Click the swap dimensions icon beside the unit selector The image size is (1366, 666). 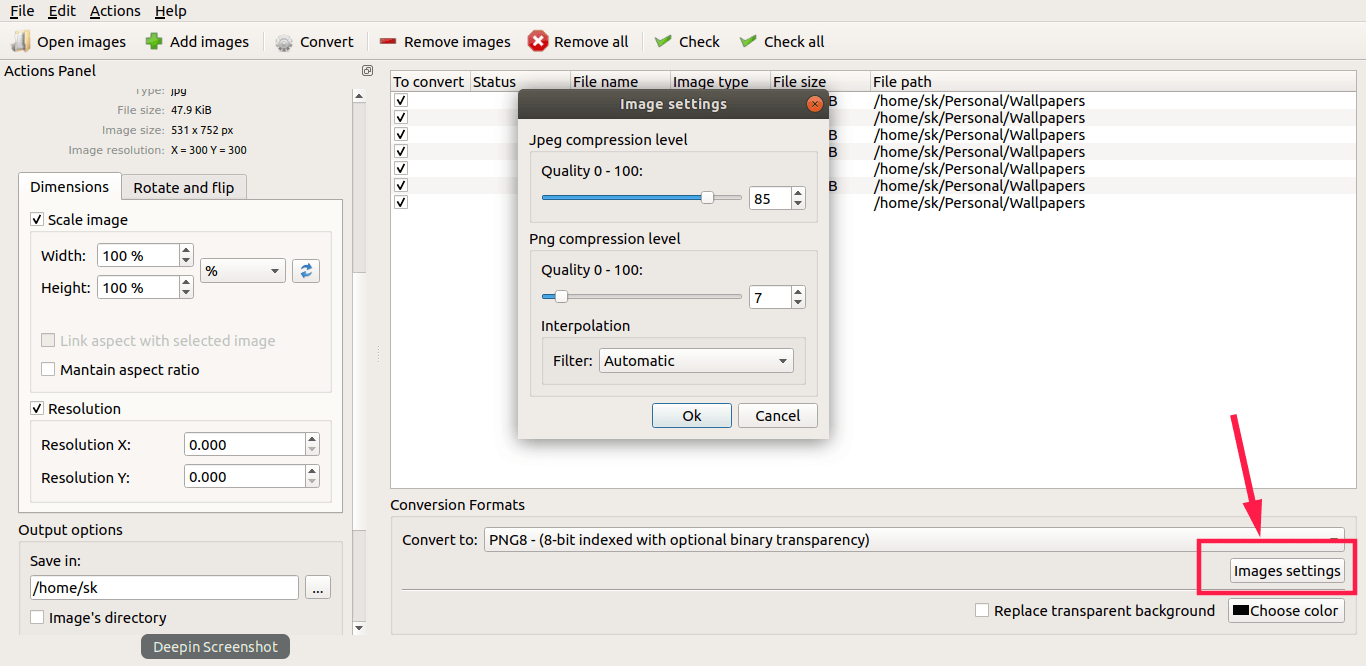(305, 270)
